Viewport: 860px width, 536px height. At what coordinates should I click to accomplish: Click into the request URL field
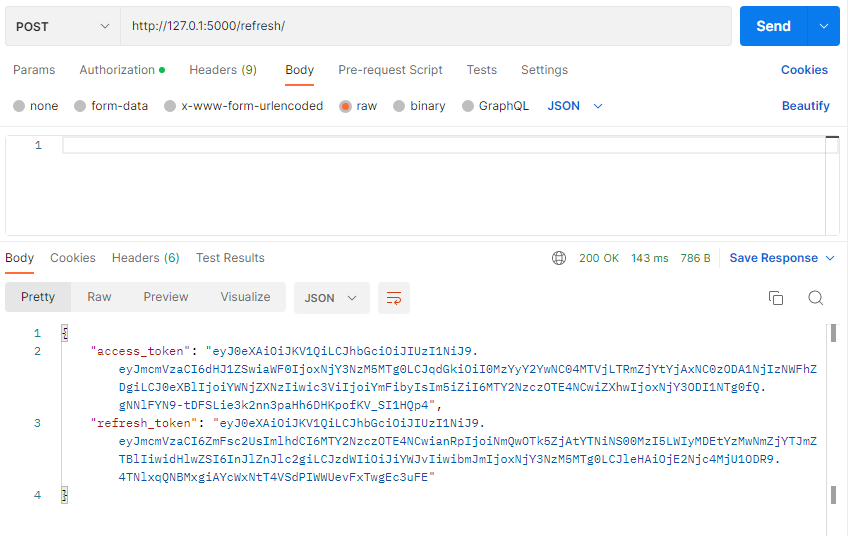coord(426,26)
